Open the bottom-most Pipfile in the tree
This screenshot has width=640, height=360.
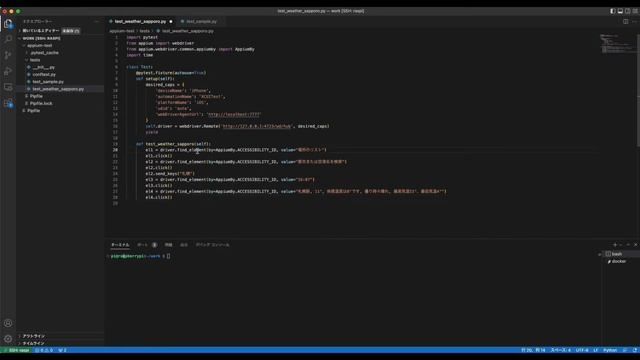(33, 111)
